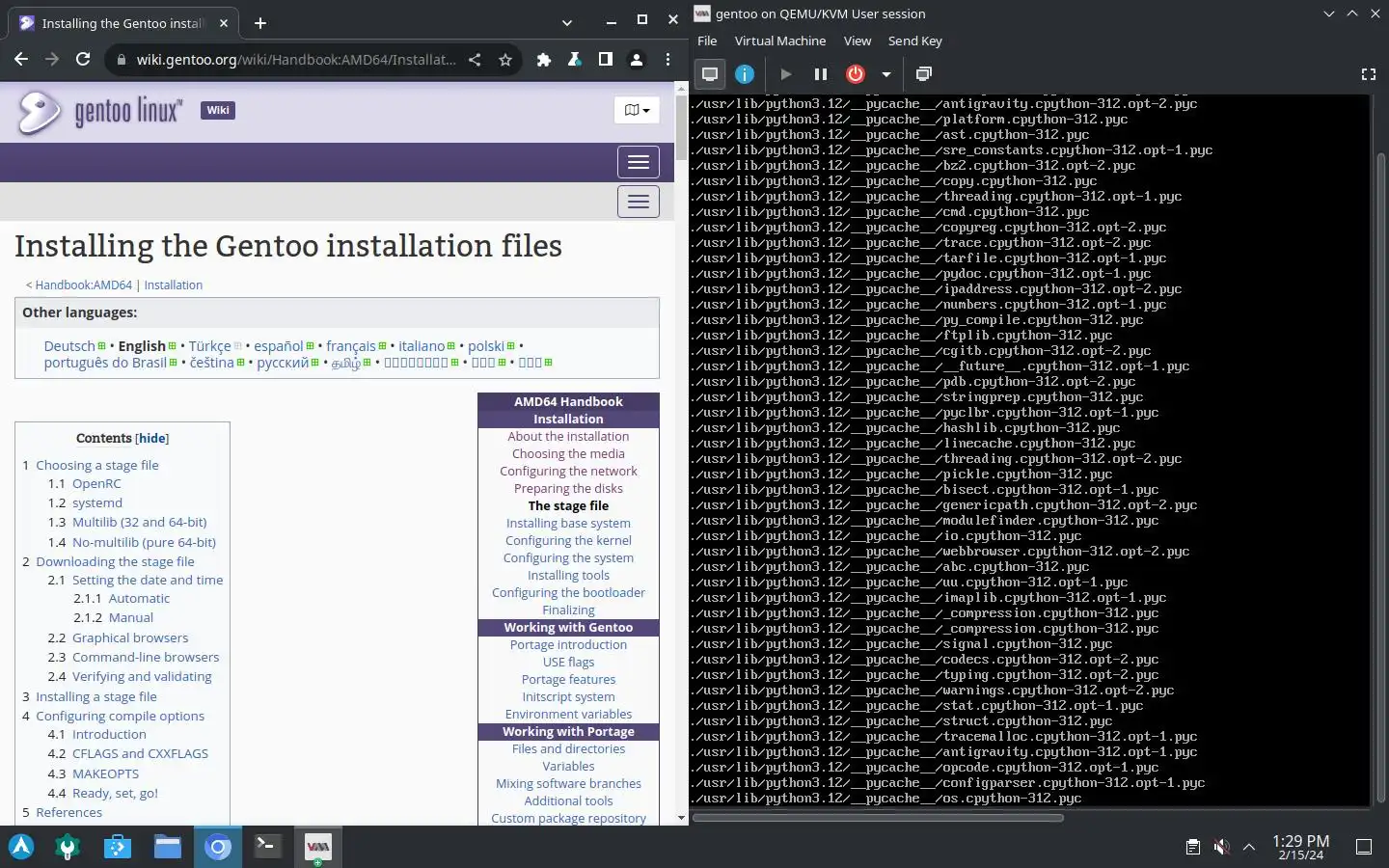
Task: Open the file manager taskbar icon
Action: (168, 847)
